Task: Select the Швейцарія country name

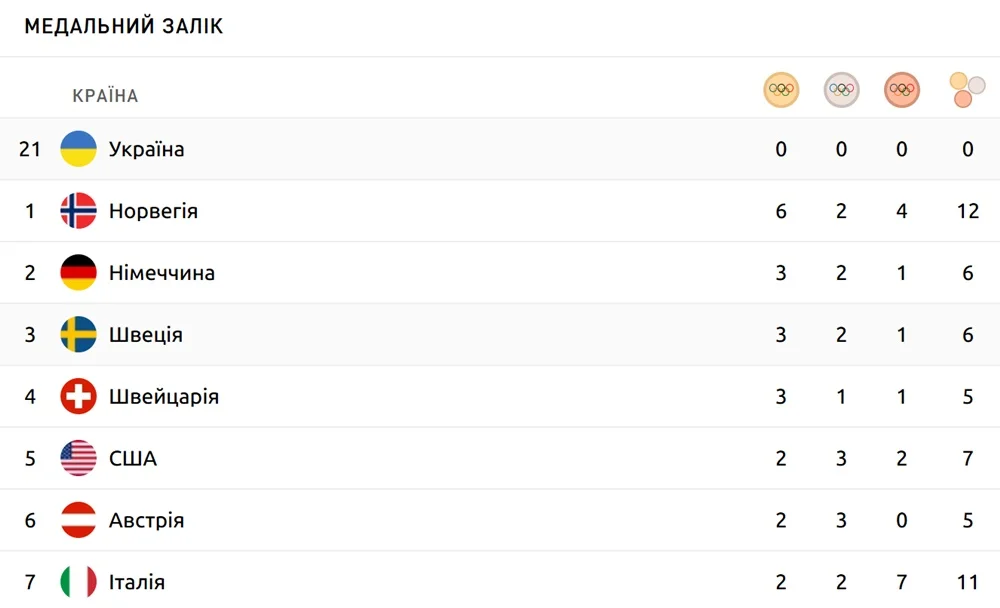Action: [x=163, y=397]
